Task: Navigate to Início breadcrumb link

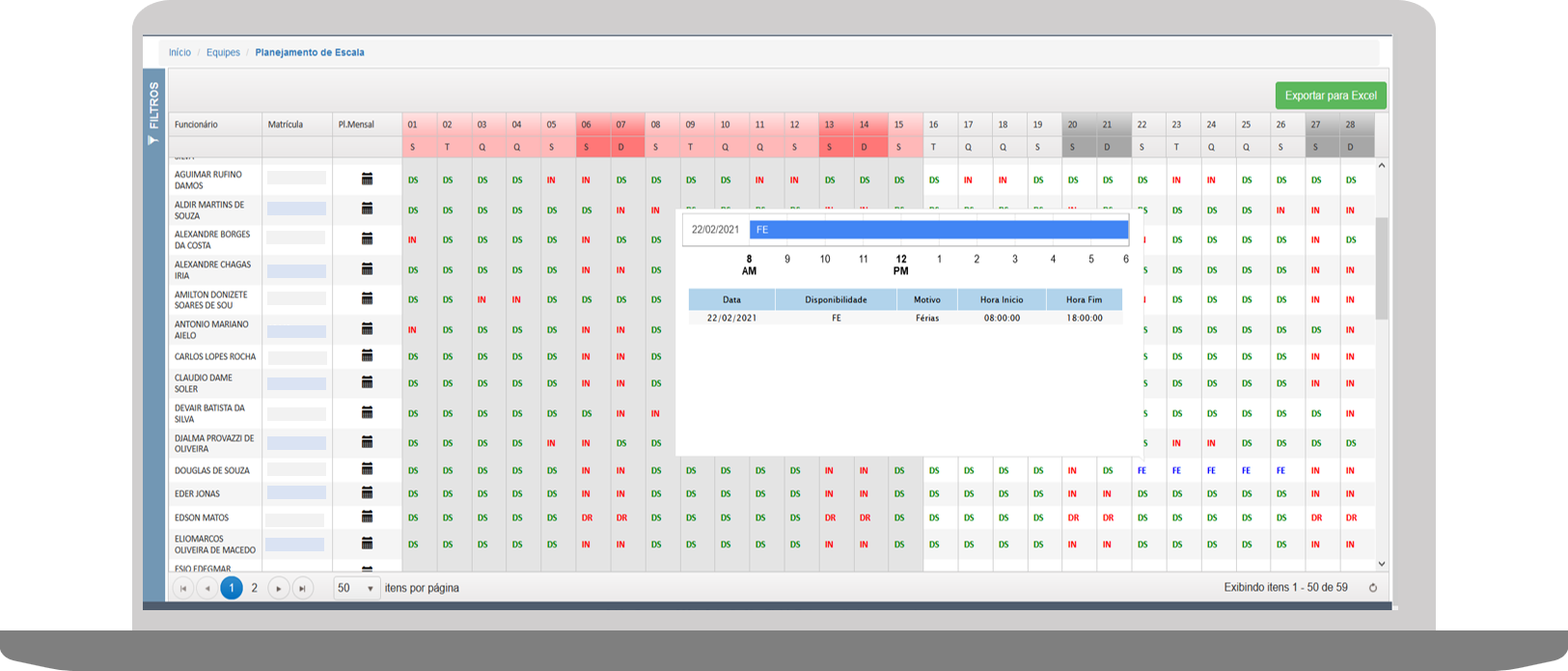Action: (179, 52)
